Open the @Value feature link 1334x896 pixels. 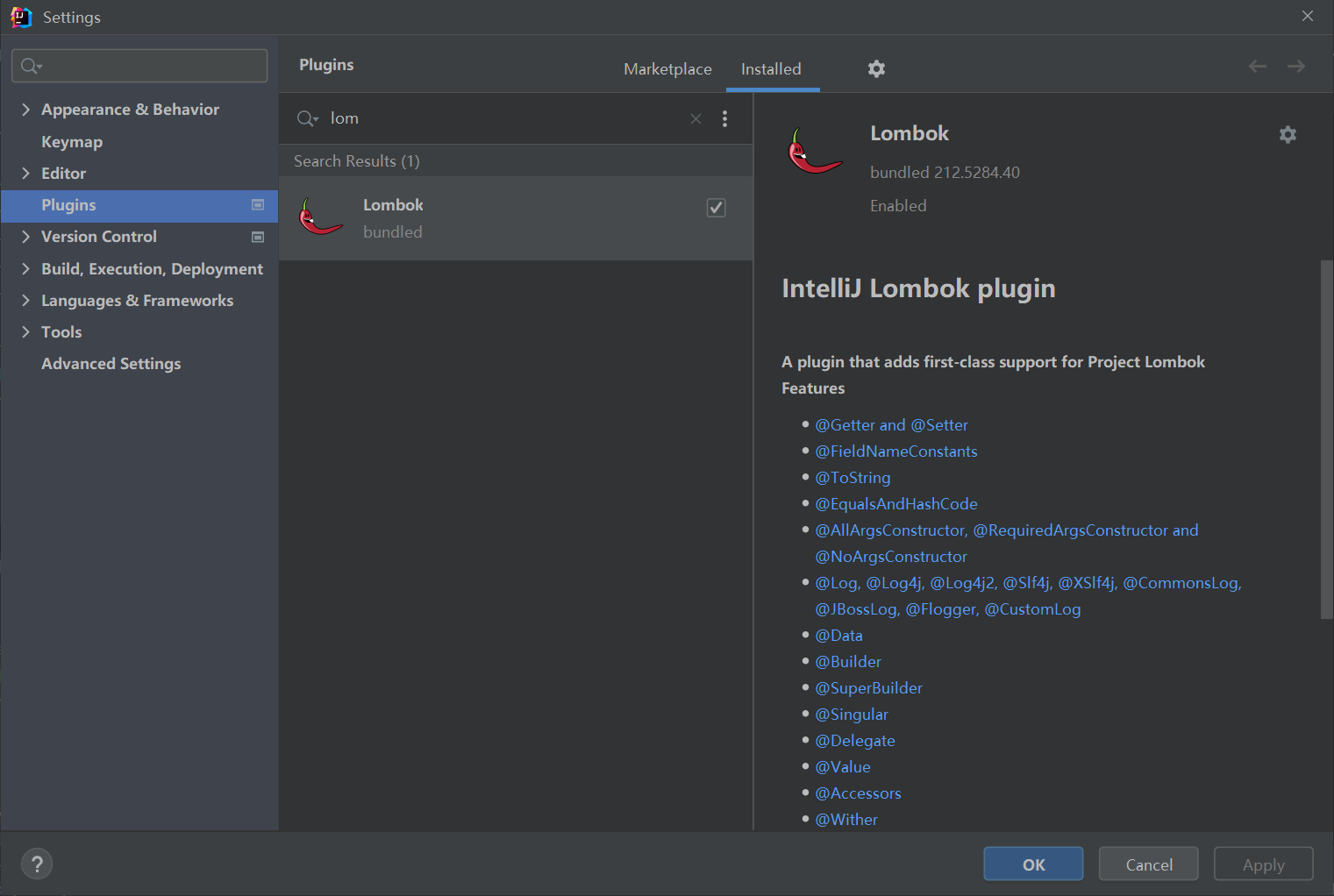(843, 766)
